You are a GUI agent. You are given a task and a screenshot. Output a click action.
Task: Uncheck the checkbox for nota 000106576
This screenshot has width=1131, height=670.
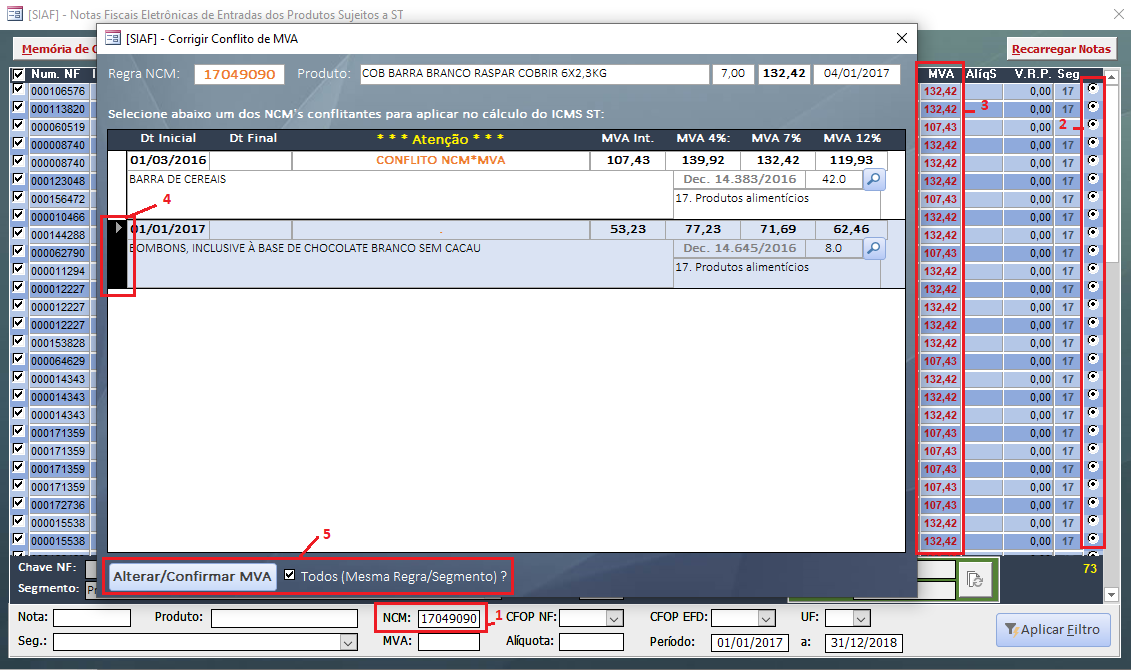click(x=17, y=90)
